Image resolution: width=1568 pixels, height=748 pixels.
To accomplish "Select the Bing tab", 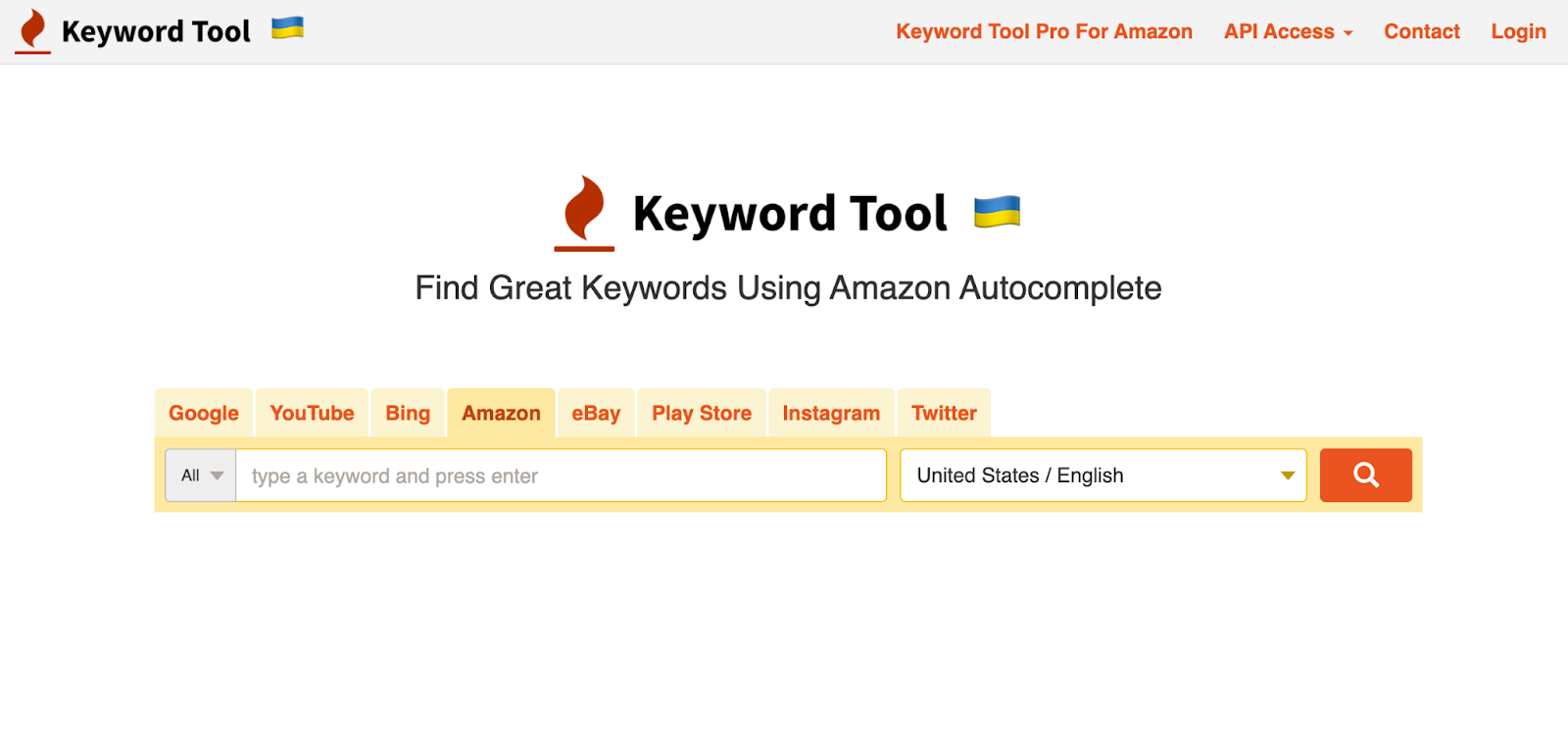I will pyautogui.click(x=408, y=413).
